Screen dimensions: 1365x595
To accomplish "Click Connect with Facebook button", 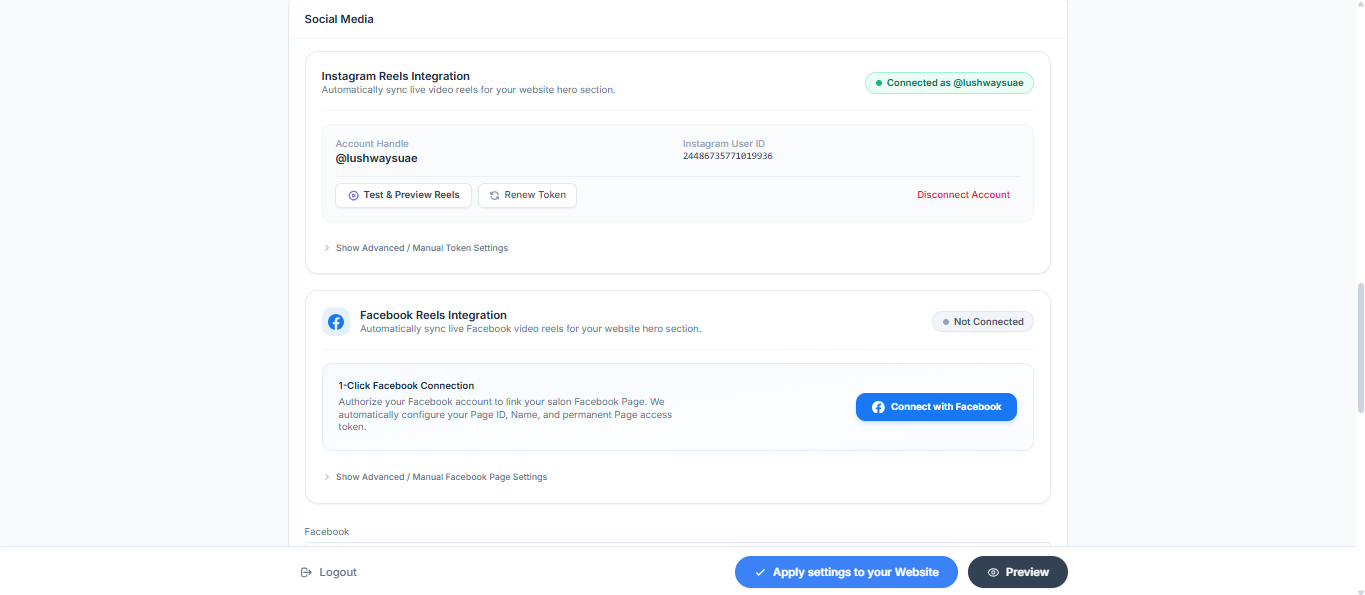I will click(x=936, y=407).
